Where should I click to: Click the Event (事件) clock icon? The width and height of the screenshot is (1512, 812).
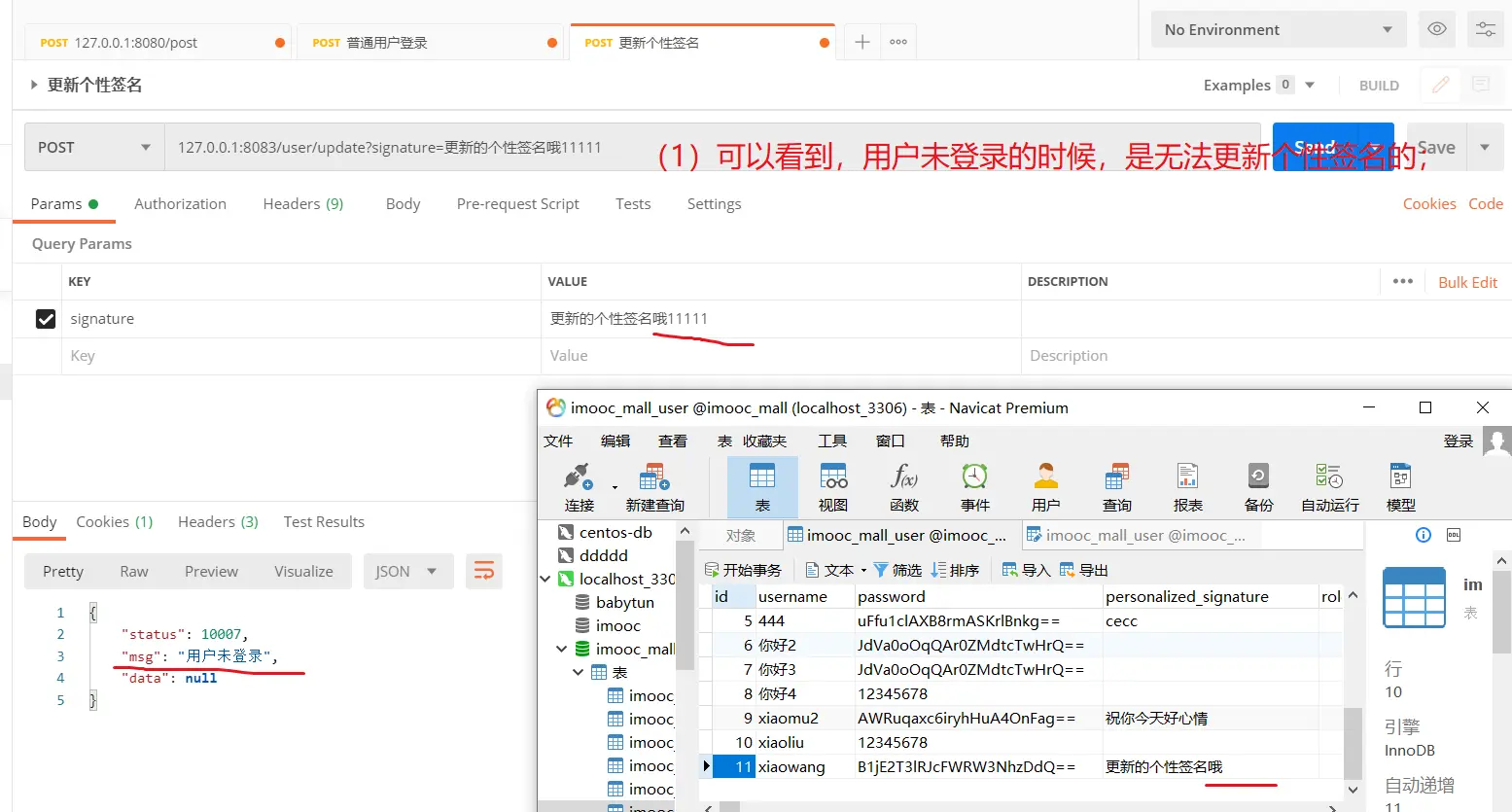(x=974, y=477)
